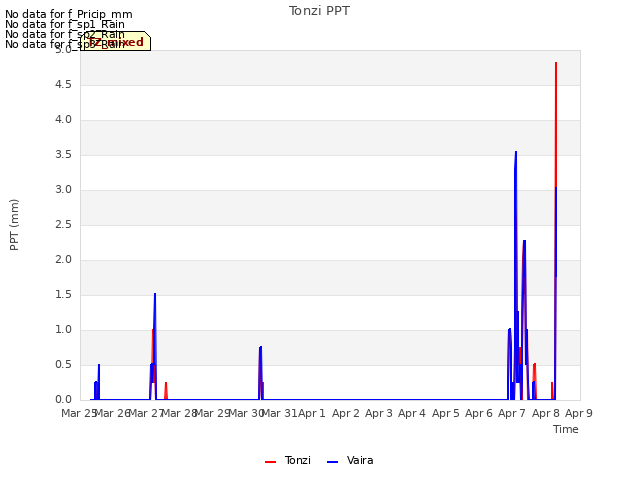This screenshot has height=480, width=640.
Task: Click the blue Vaira 1.5 peak on Mar 27
Action: [x=155, y=294]
